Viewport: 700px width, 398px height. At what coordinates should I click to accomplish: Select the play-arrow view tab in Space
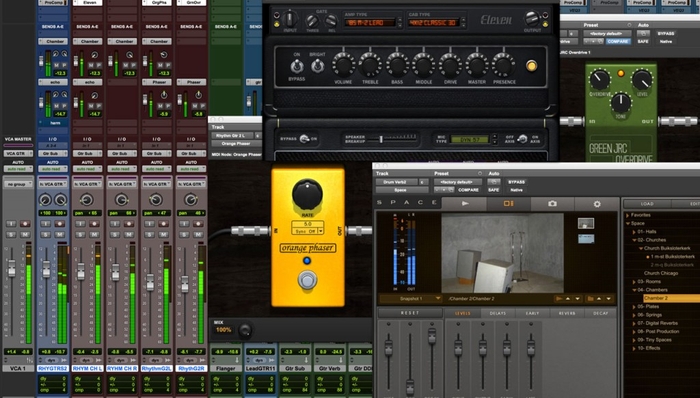465,203
